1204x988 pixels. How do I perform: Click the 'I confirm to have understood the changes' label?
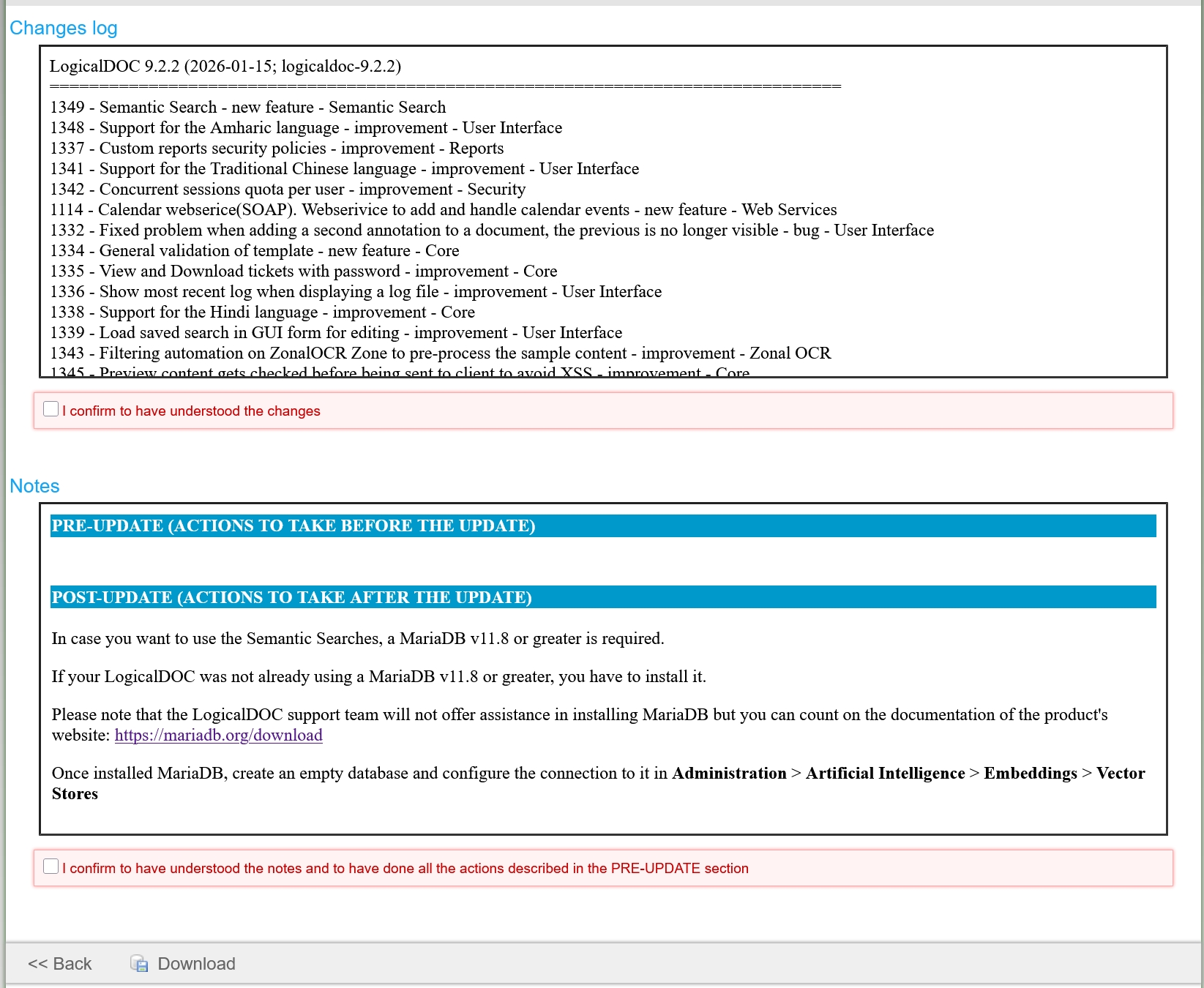191,411
